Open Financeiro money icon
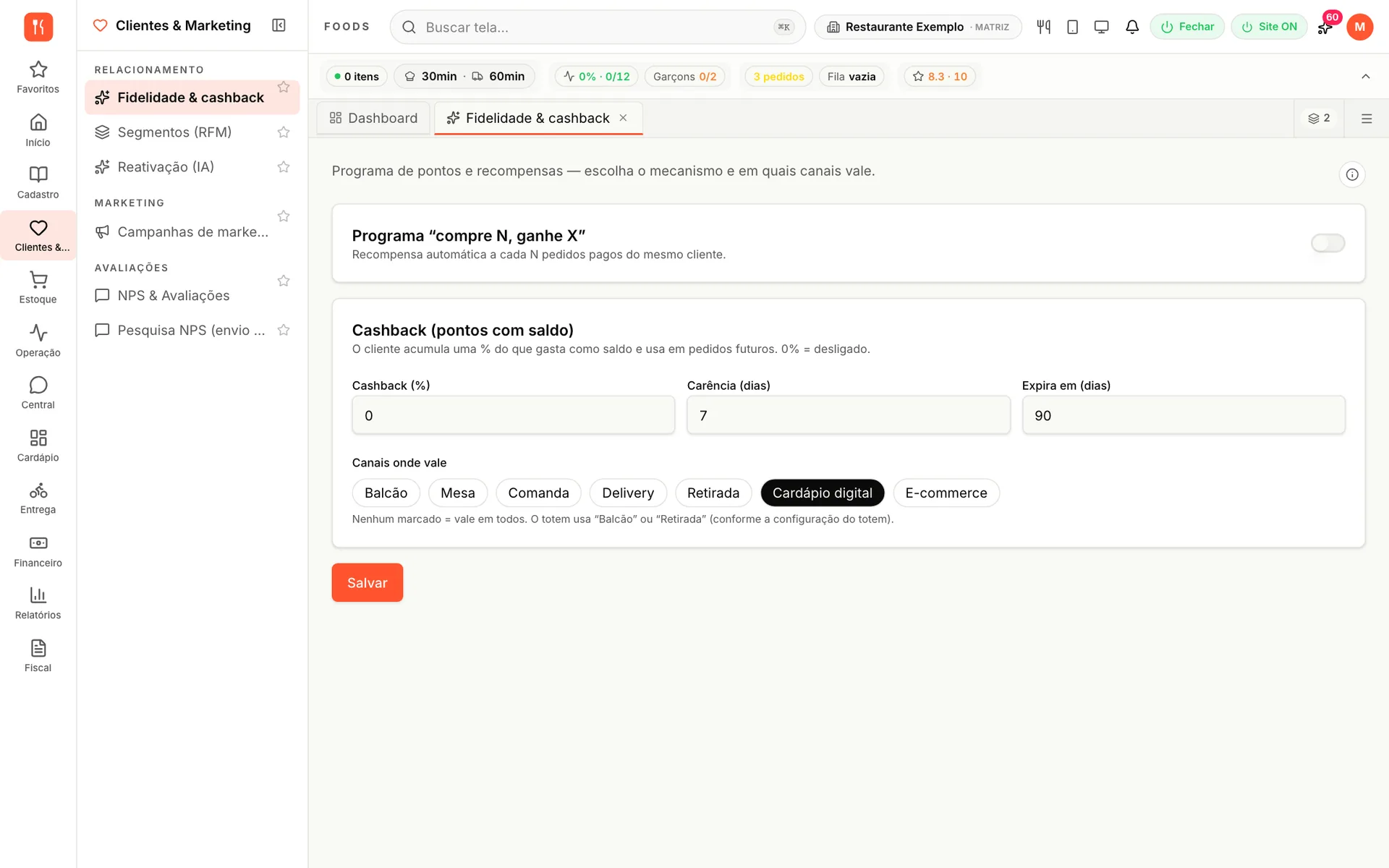The image size is (1389, 868). 38,551
